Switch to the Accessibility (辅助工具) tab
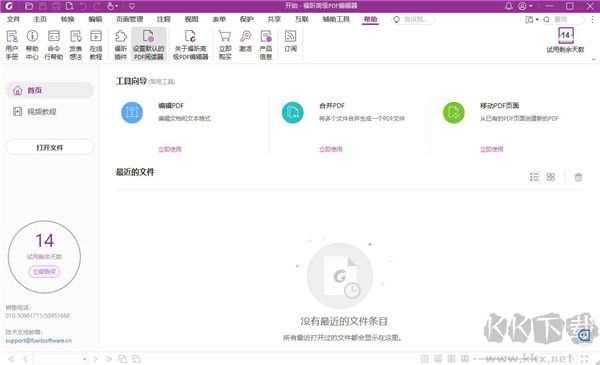This screenshot has height=365, width=600. tap(336, 19)
